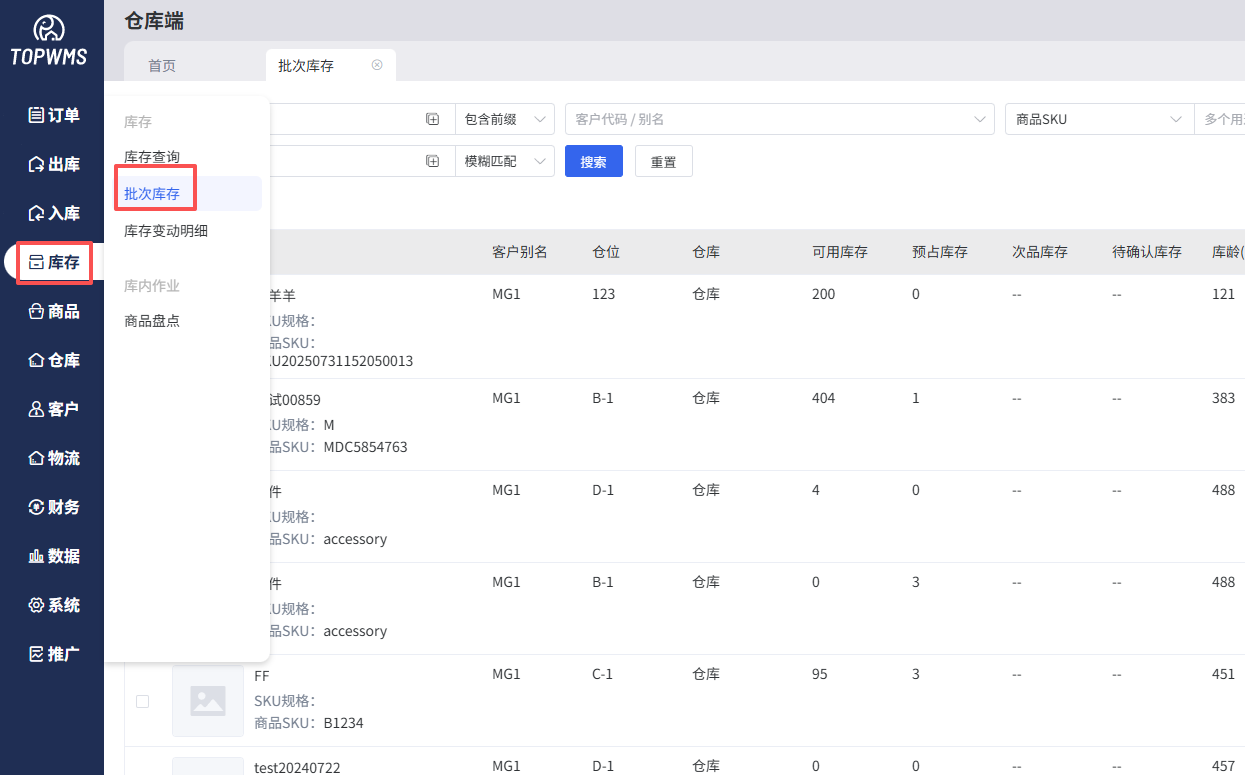
Task: Click the FF product image thumbnail
Action: [x=208, y=702]
